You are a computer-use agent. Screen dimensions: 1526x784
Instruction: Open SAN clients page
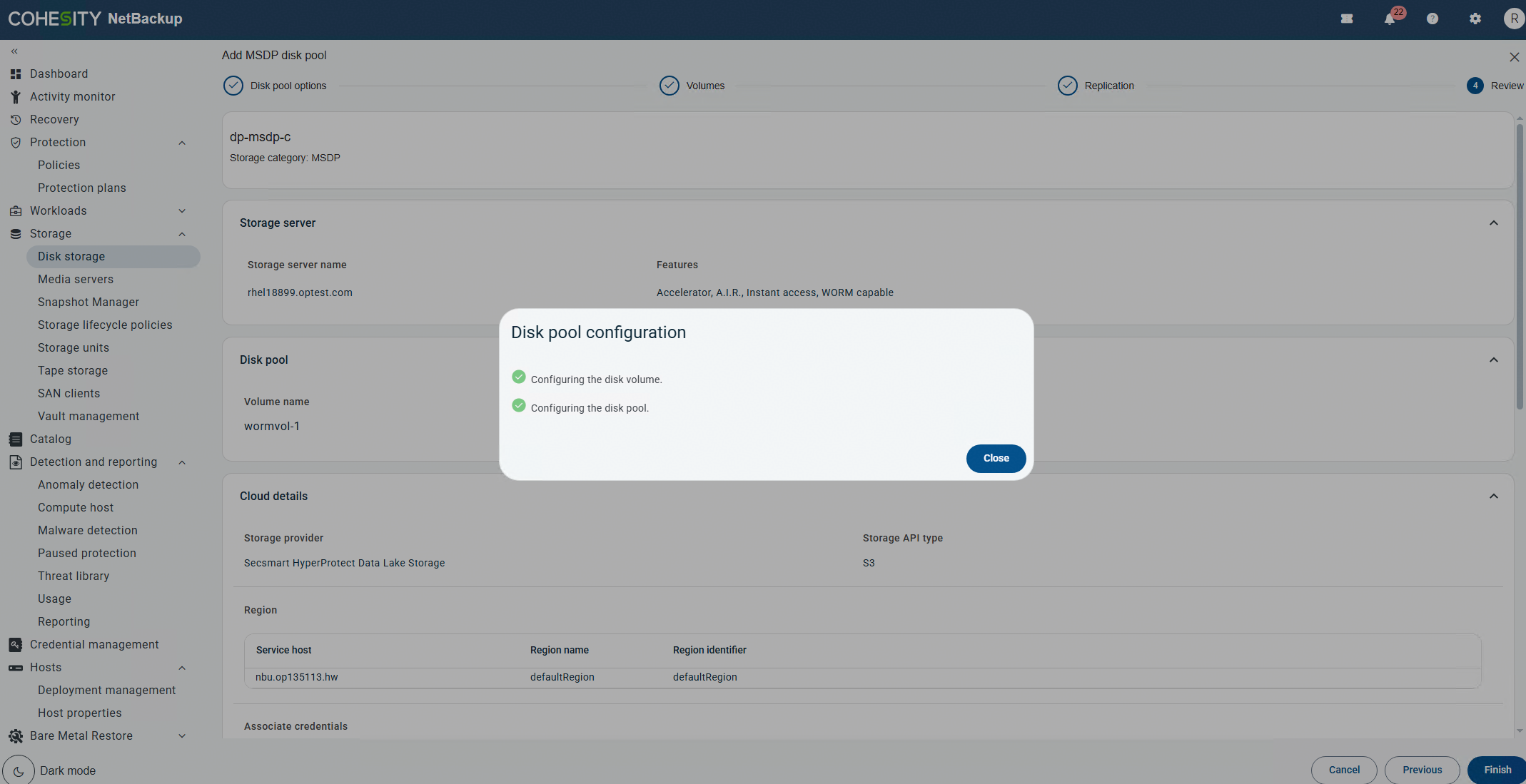(69, 394)
